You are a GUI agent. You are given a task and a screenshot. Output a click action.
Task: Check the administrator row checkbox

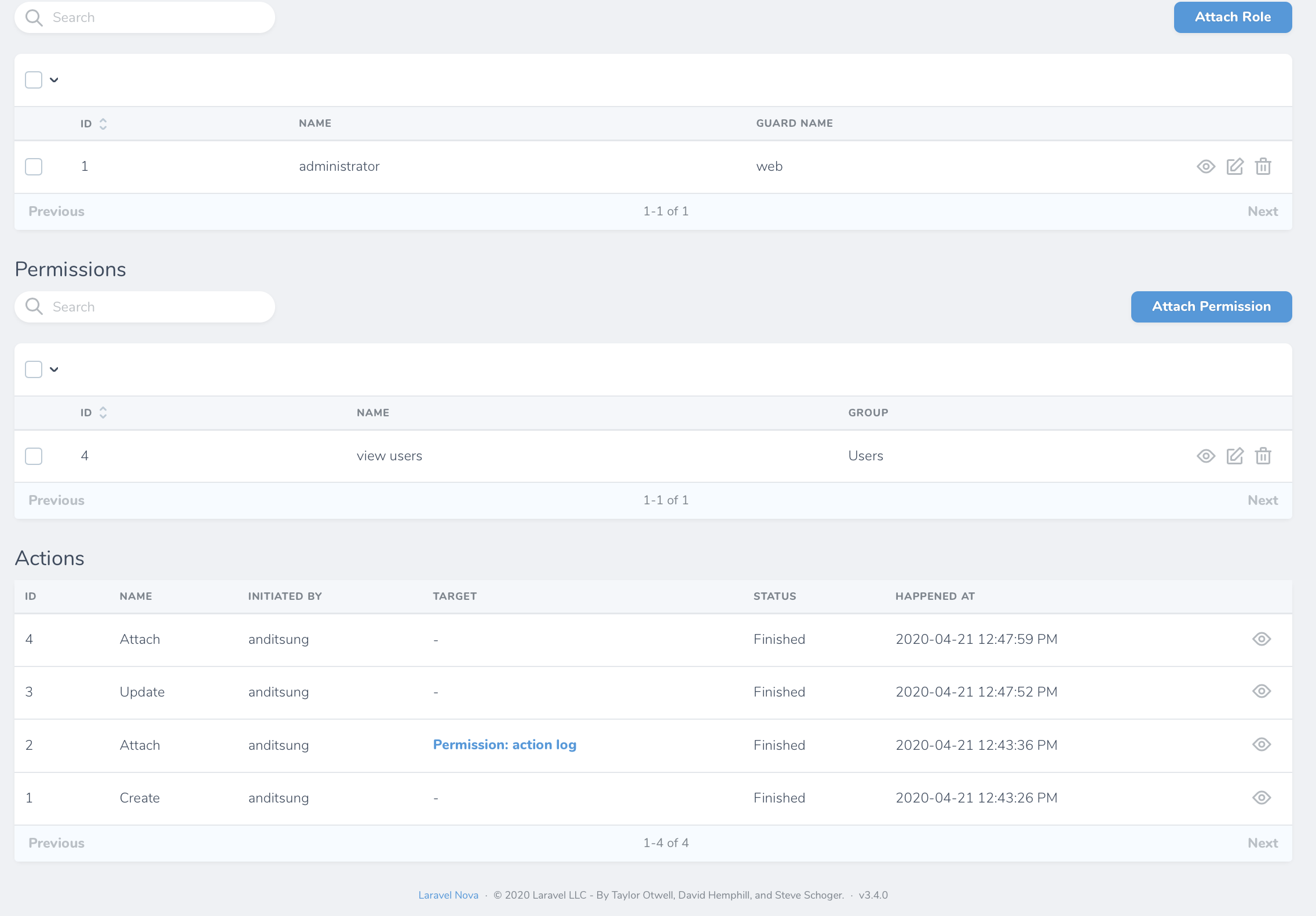pyautogui.click(x=34, y=167)
